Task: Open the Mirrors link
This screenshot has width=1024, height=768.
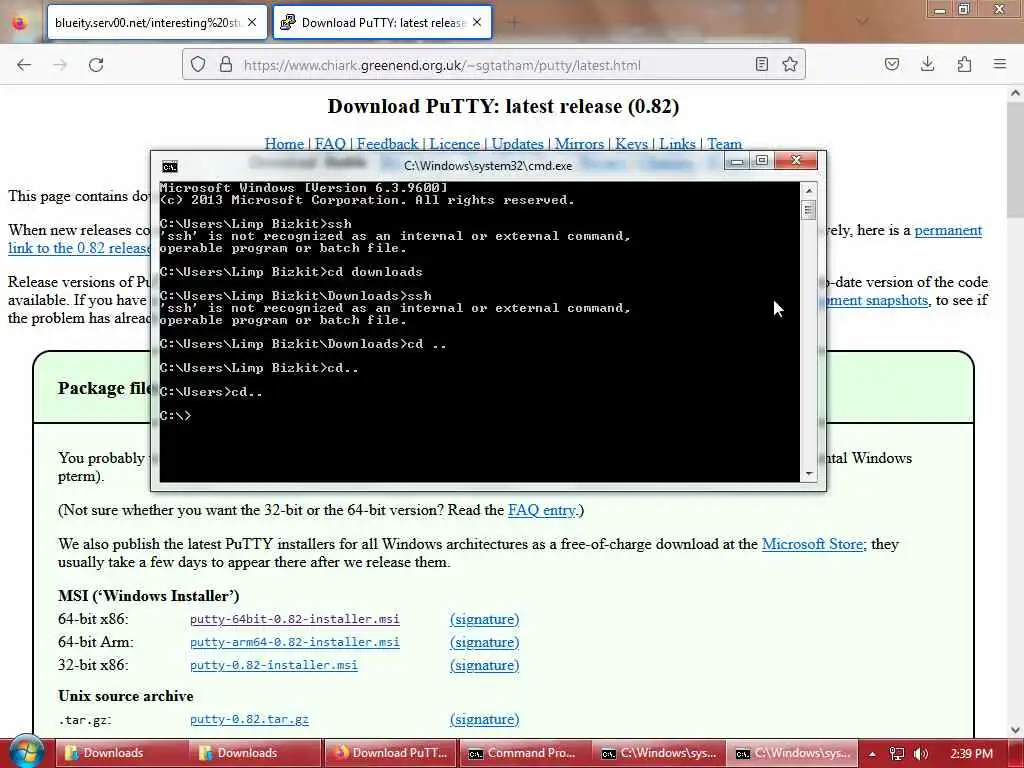Action: click(579, 144)
